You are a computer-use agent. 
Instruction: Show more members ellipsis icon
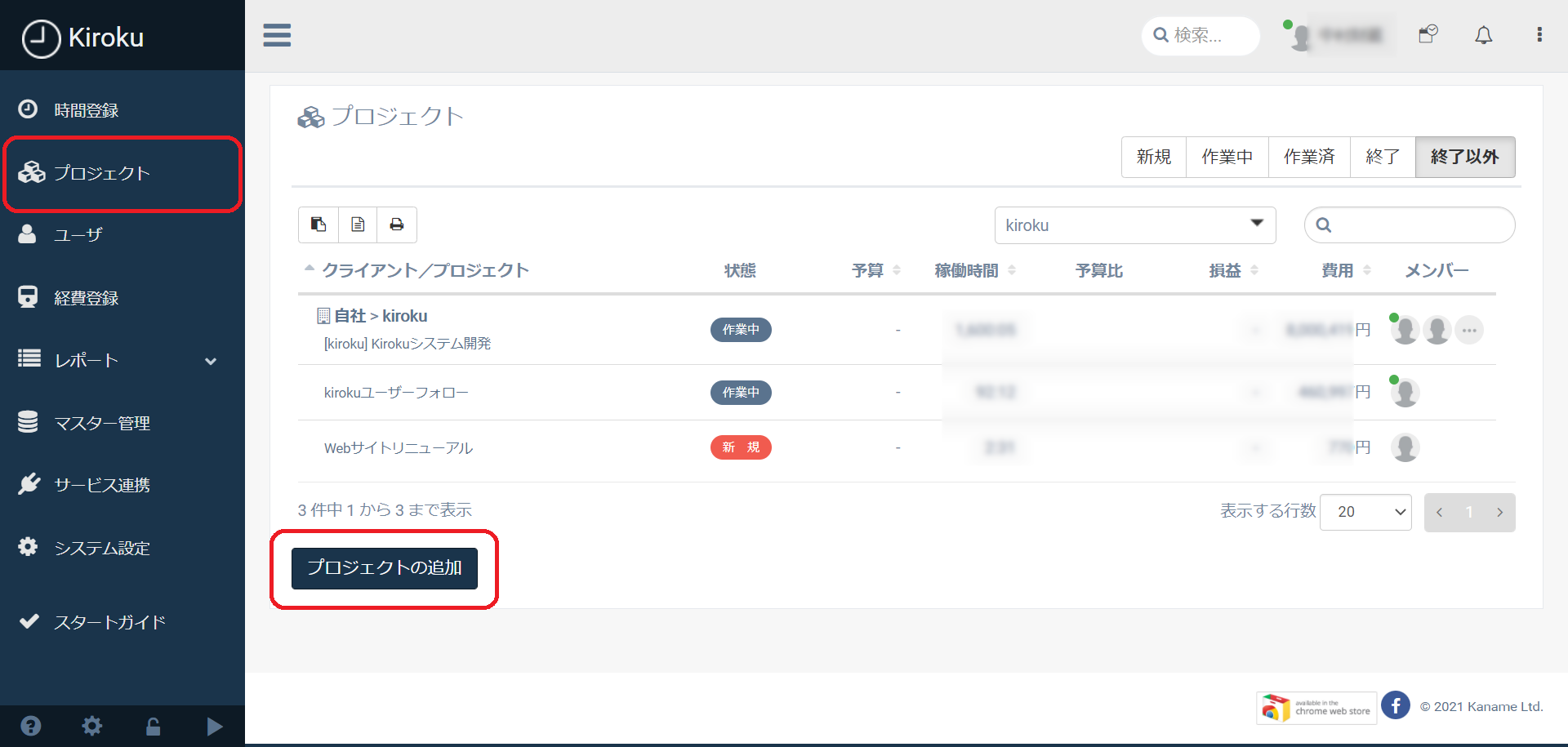pyautogui.click(x=1469, y=330)
